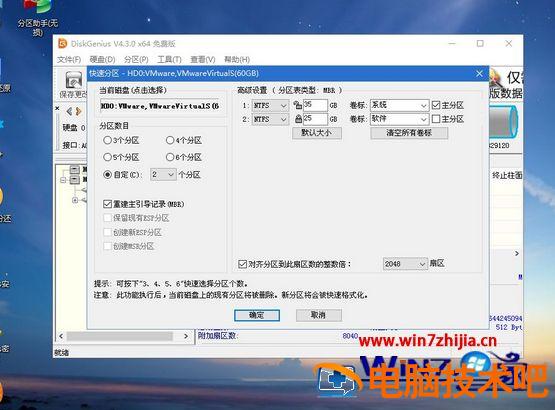The height and width of the screenshot is (410, 555).
Task: Click the 8040 value next to 附加扇区数
Action: [x=350, y=336]
